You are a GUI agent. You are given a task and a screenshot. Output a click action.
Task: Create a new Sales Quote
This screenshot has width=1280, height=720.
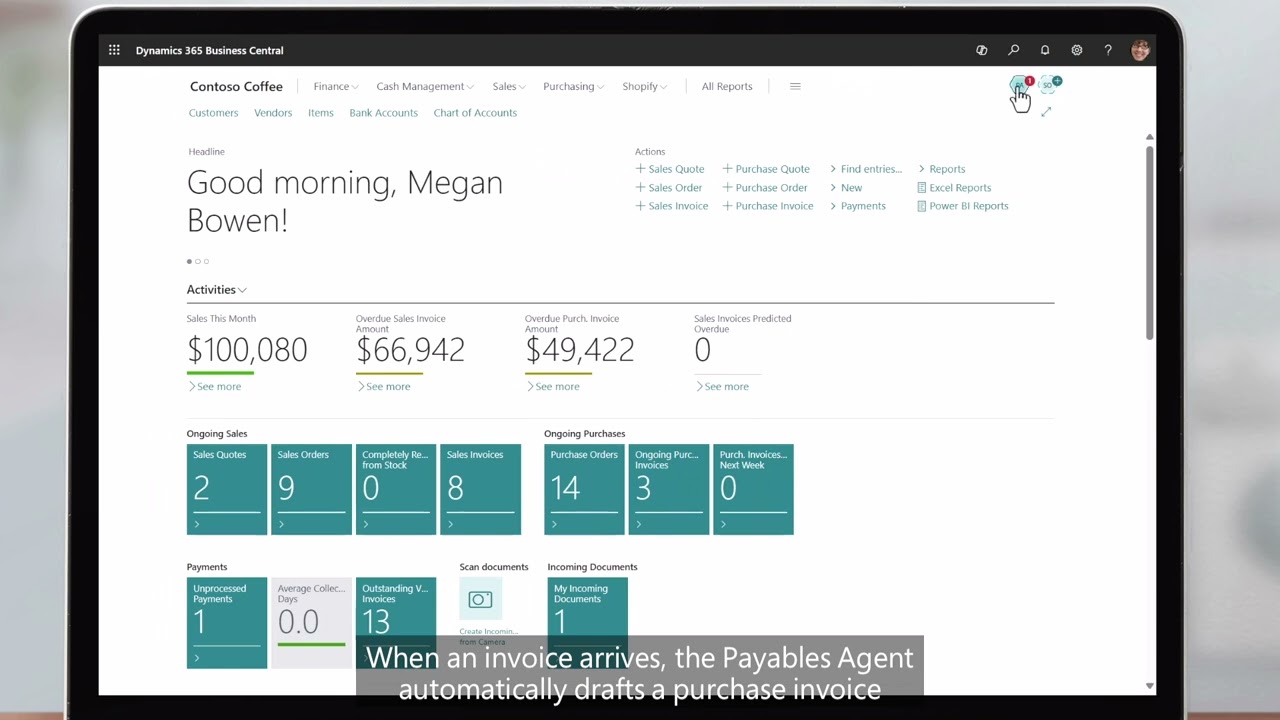pyautogui.click(x=670, y=169)
